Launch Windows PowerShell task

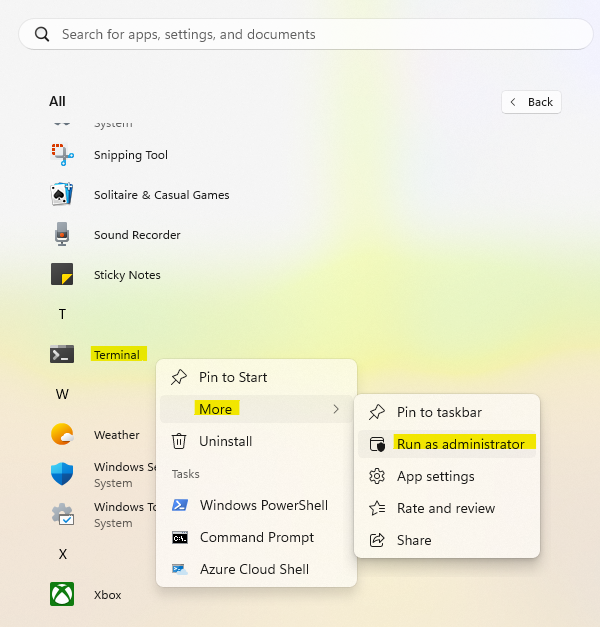click(256, 505)
